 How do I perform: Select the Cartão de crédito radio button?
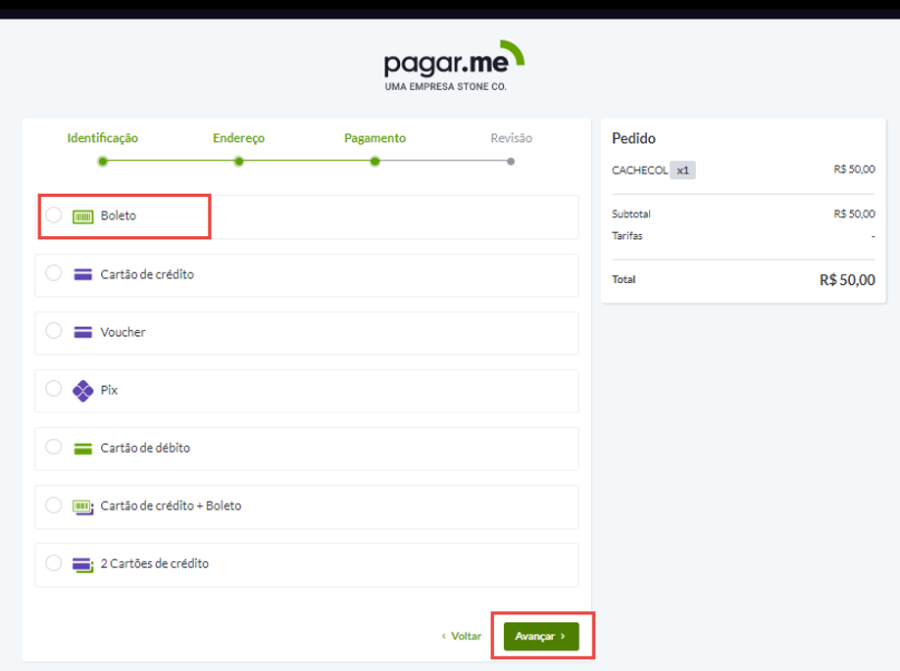[x=53, y=273]
